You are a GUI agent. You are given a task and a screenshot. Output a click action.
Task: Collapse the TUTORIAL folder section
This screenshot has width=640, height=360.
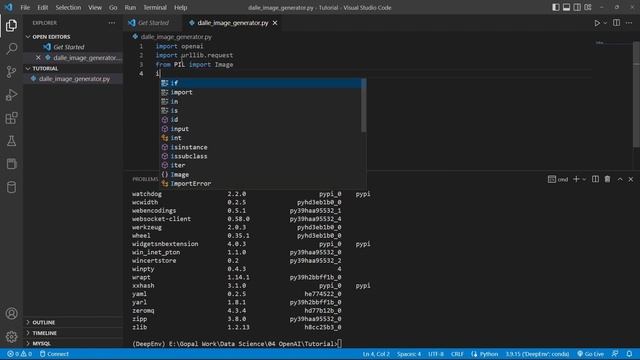coord(73,69)
